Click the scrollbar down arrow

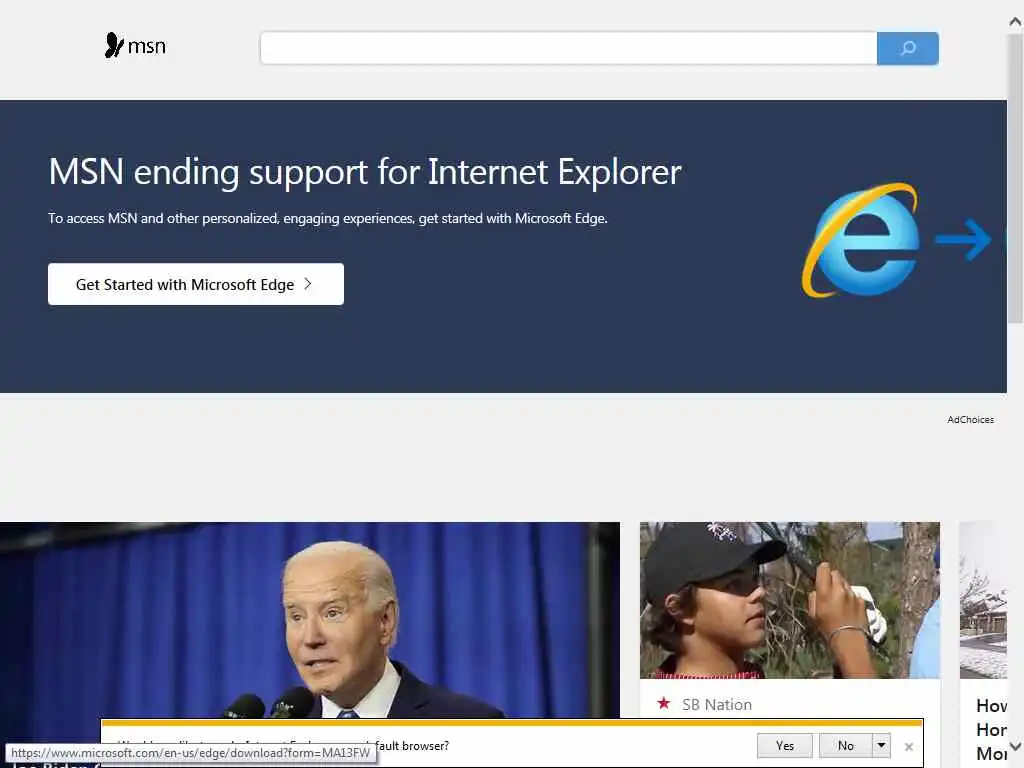(1016, 746)
